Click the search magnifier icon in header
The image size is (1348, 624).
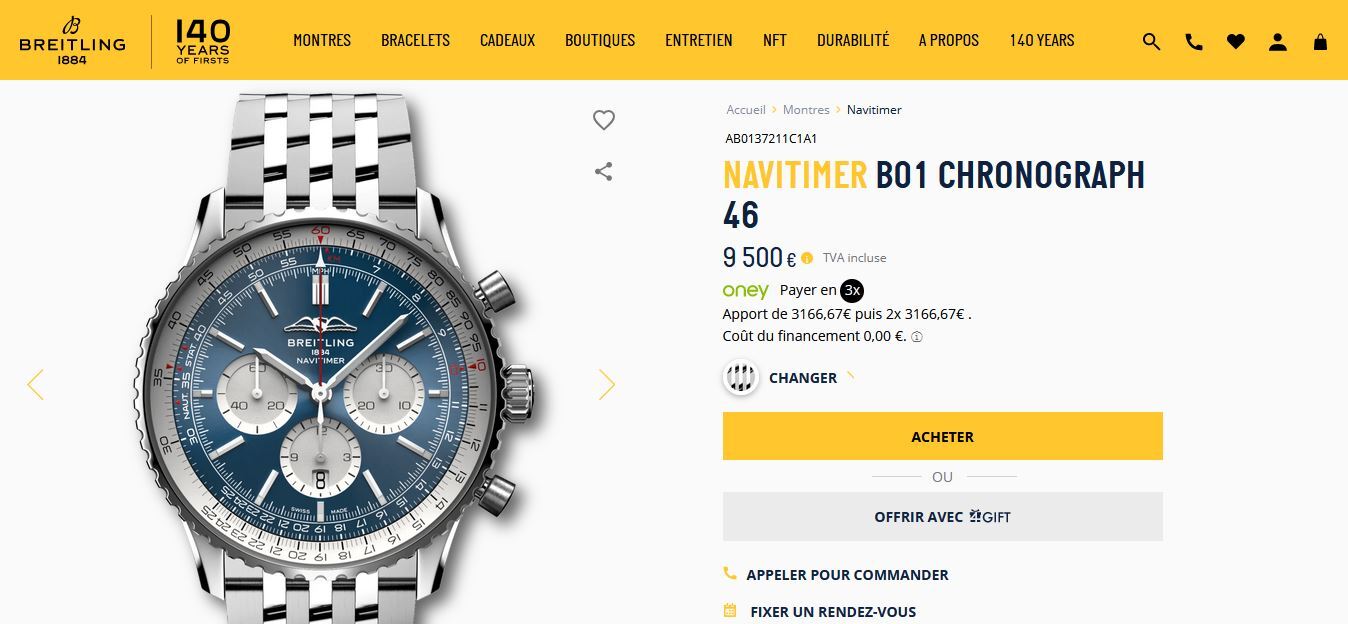pyautogui.click(x=1151, y=41)
